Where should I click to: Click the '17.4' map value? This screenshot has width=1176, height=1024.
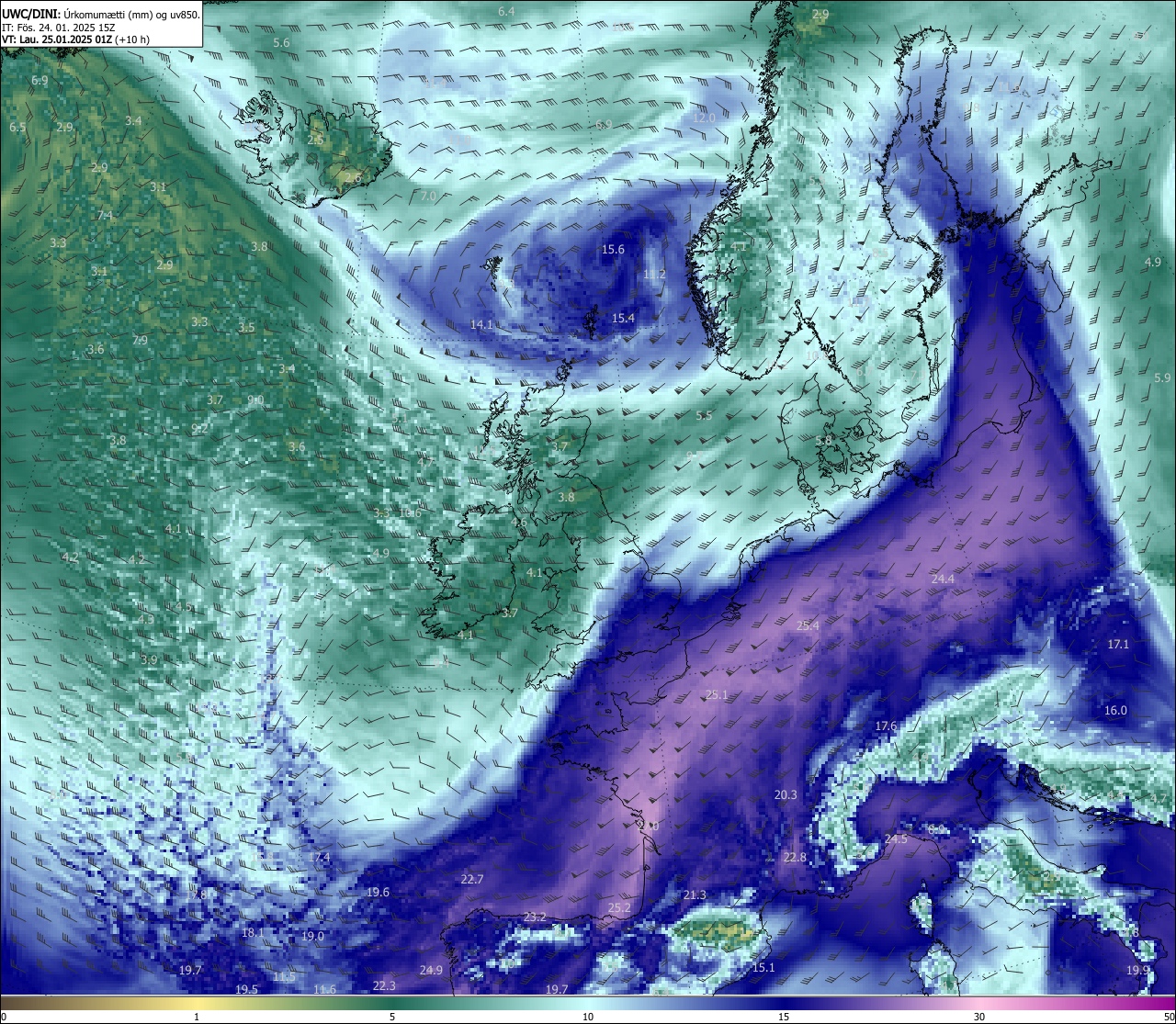pyautogui.click(x=319, y=858)
